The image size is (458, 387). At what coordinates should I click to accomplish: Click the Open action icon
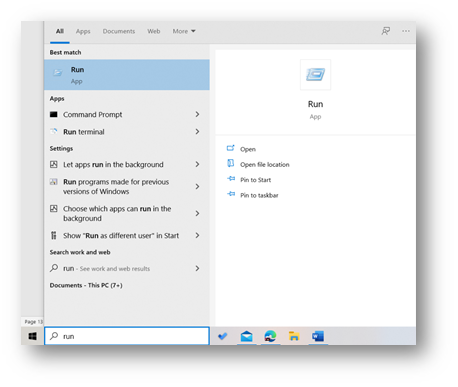point(231,148)
